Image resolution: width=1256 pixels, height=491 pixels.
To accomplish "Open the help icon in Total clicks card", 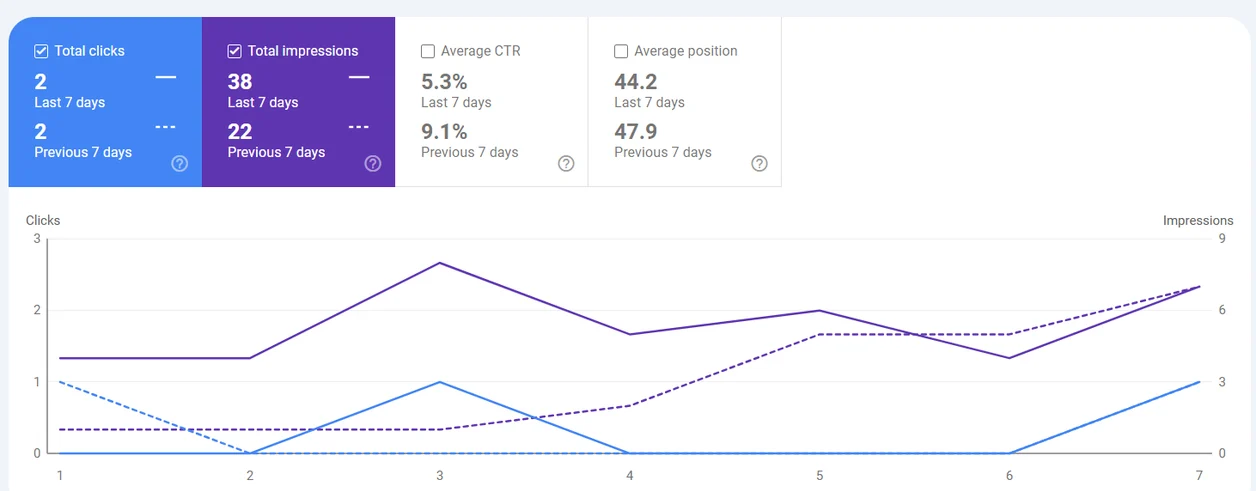I will [180, 164].
